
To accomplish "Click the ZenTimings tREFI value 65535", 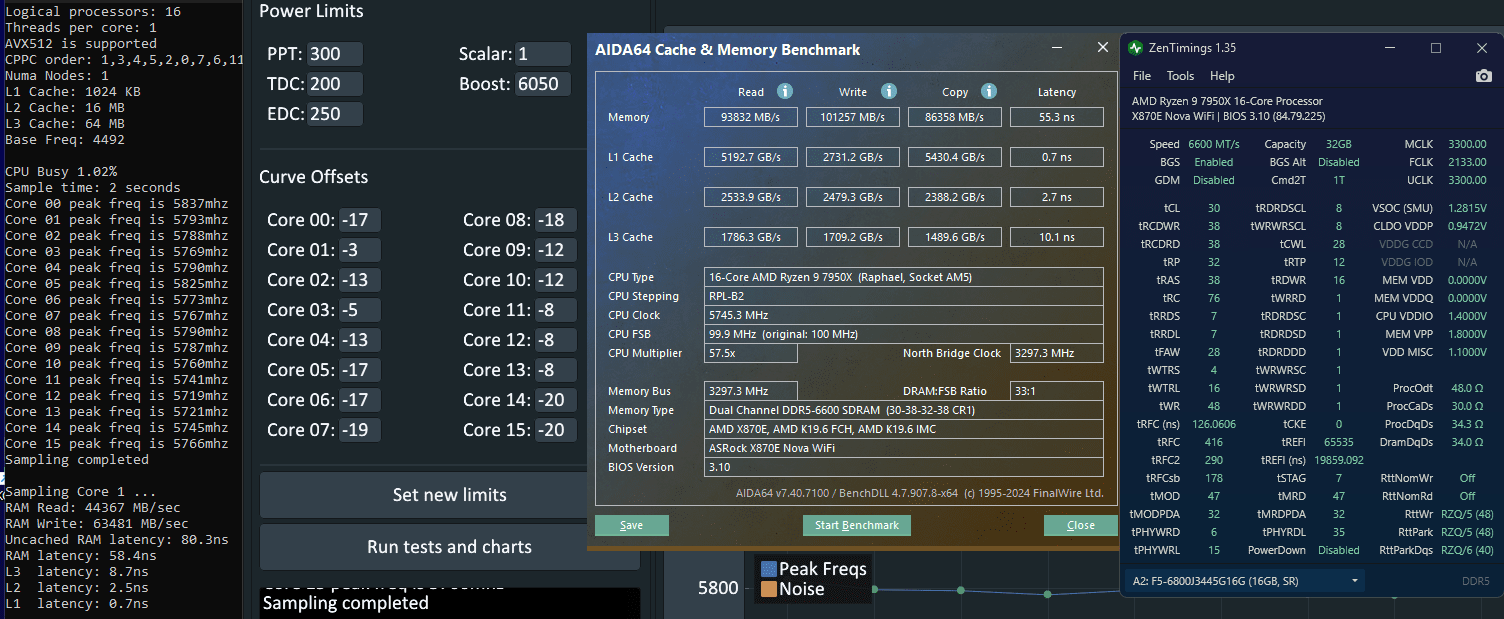I will [x=1338, y=441].
